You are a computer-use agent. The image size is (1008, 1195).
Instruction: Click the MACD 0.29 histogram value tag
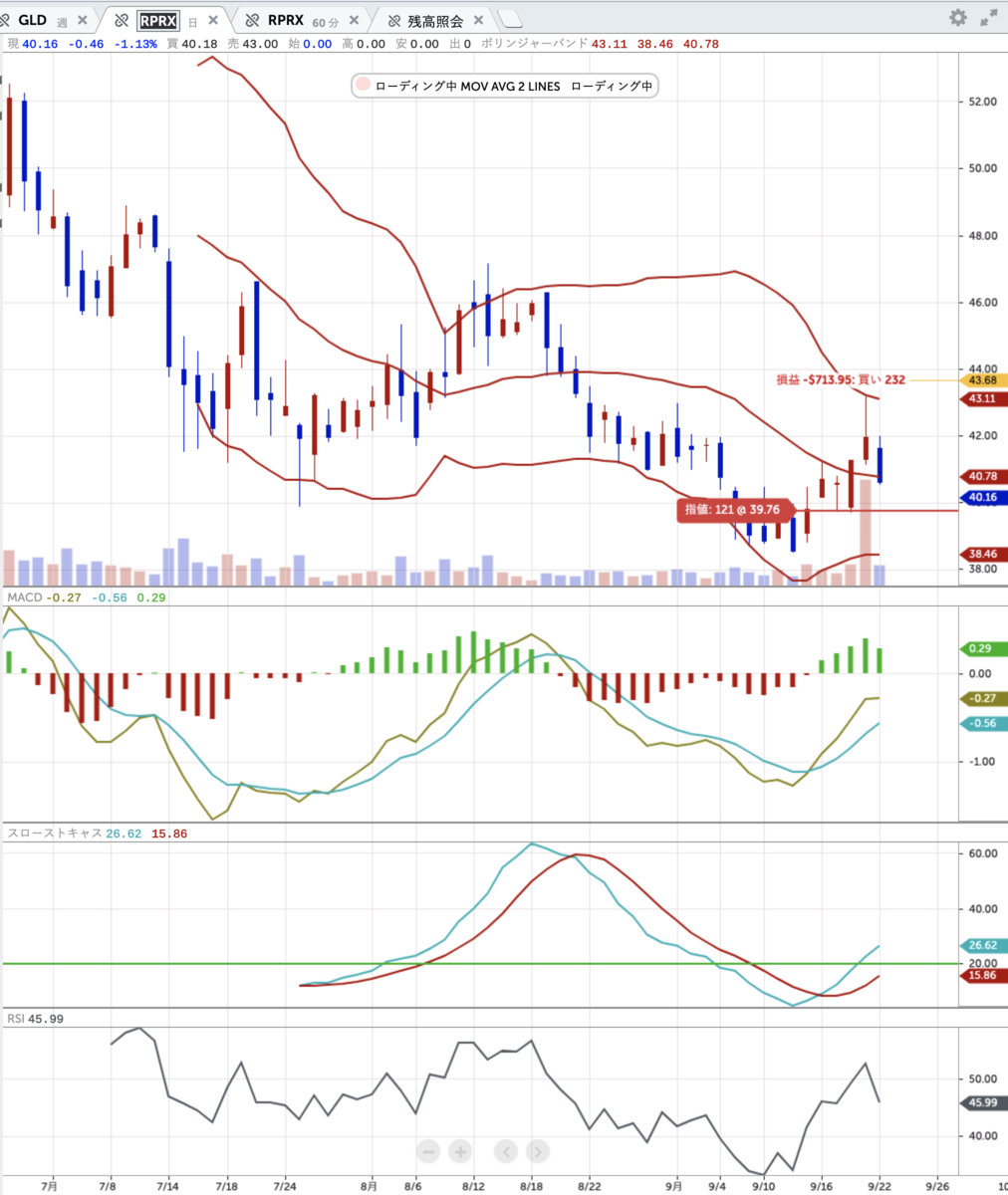(x=982, y=648)
